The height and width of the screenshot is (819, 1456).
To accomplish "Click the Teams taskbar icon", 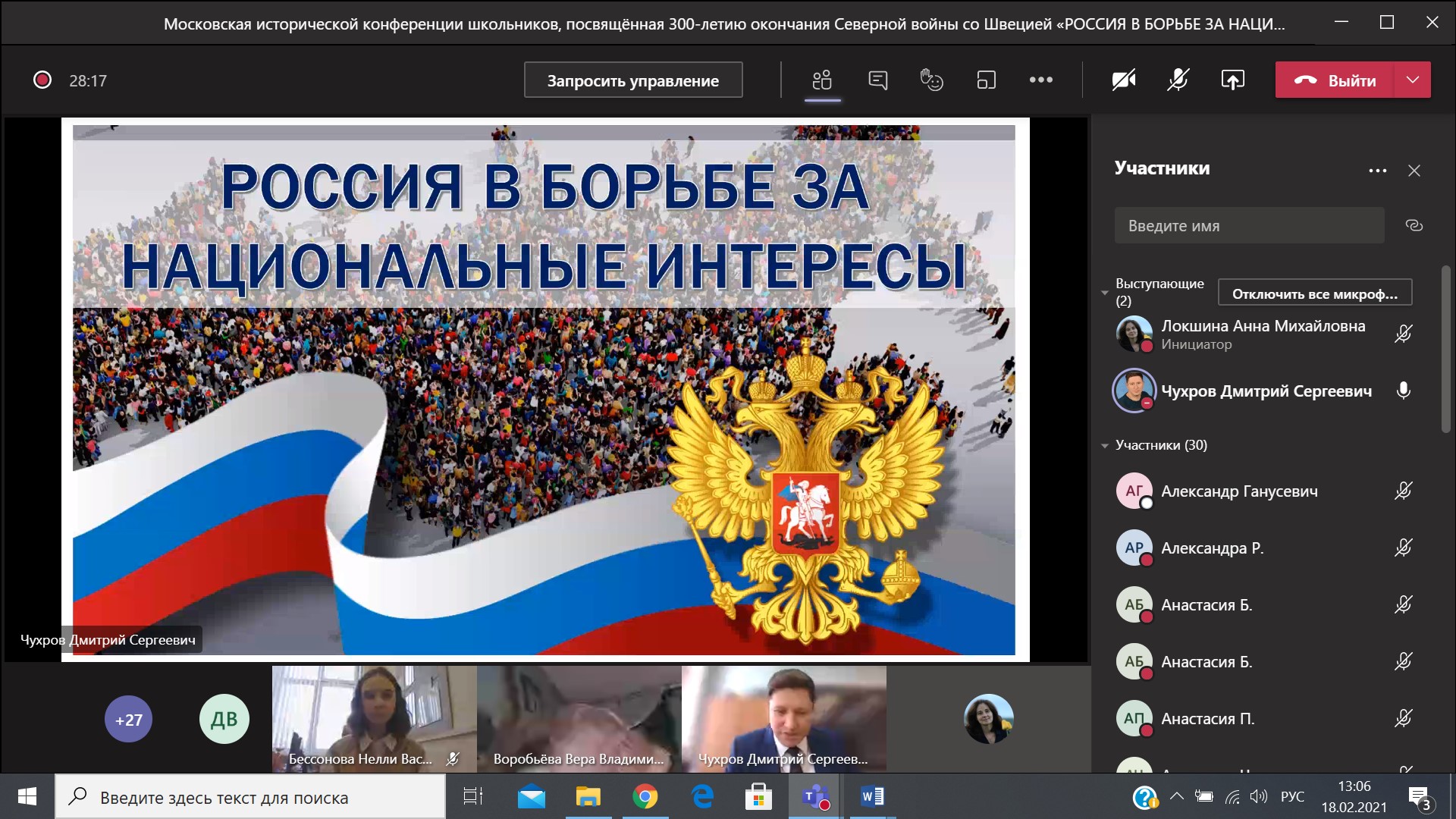I will click(x=815, y=796).
